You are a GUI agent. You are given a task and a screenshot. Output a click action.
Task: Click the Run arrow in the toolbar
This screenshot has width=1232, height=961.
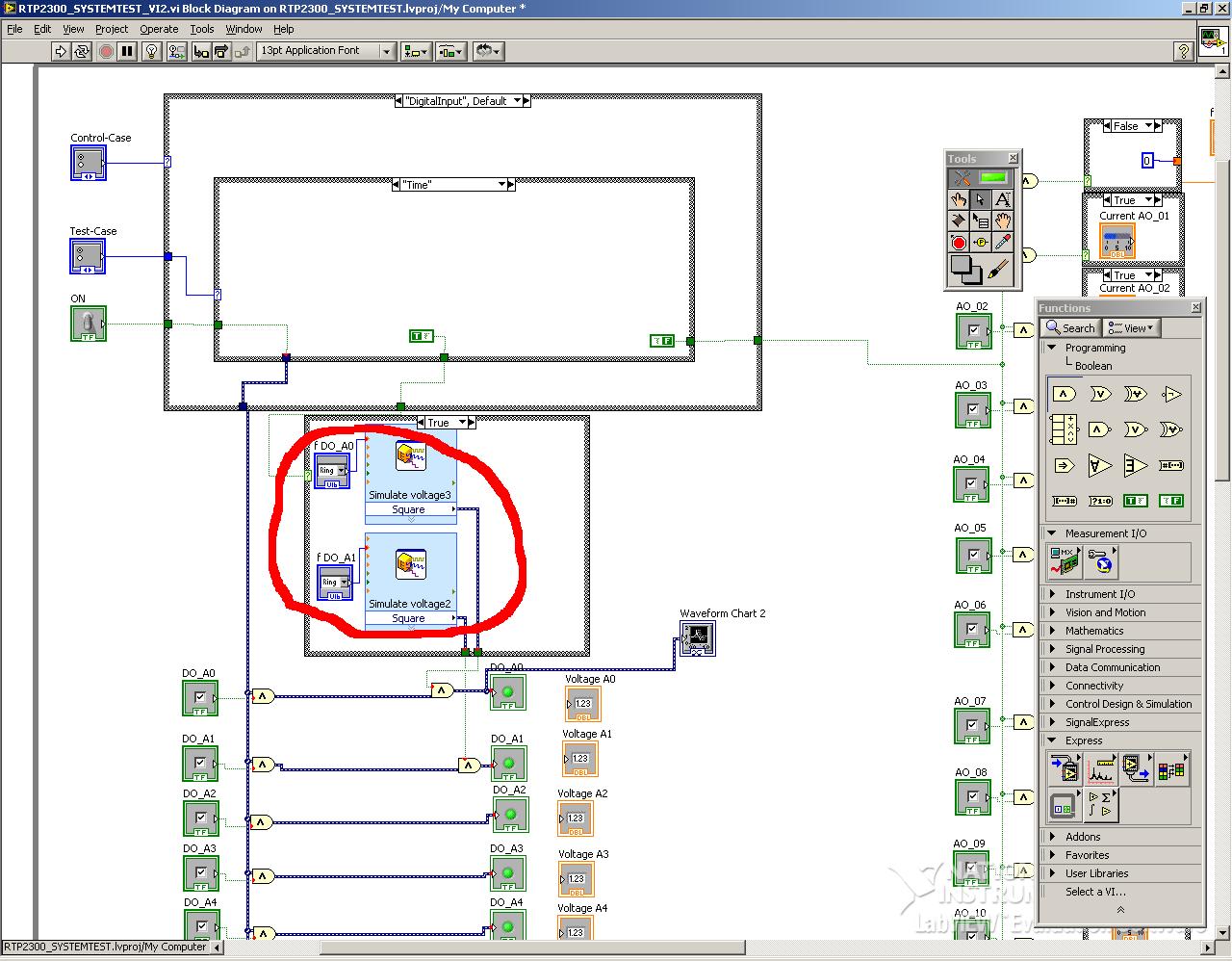(x=61, y=51)
